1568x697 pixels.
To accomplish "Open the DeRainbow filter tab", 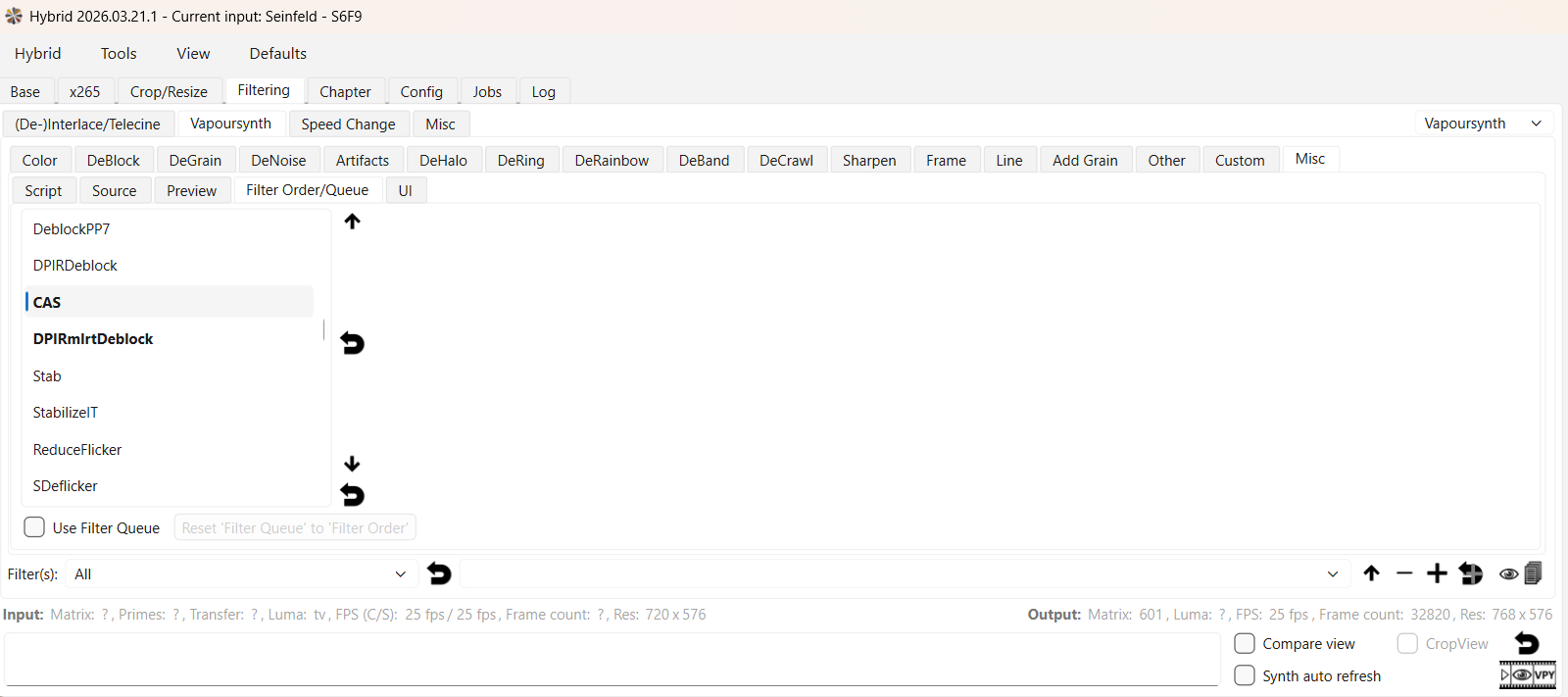I will tap(612, 160).
